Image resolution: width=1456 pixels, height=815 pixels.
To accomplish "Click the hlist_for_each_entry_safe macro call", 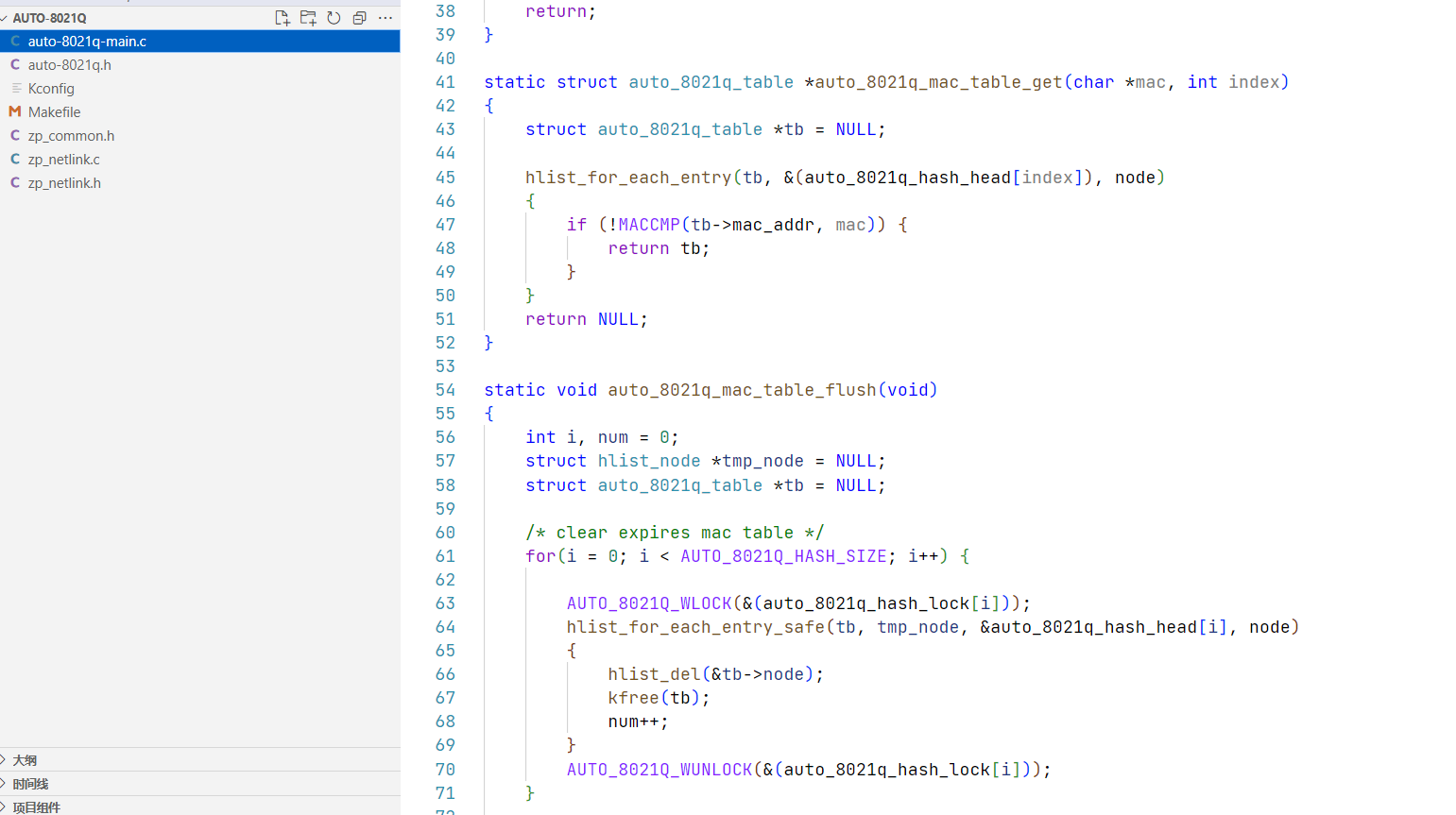I will pyautogui.click(x=696, y=627).
